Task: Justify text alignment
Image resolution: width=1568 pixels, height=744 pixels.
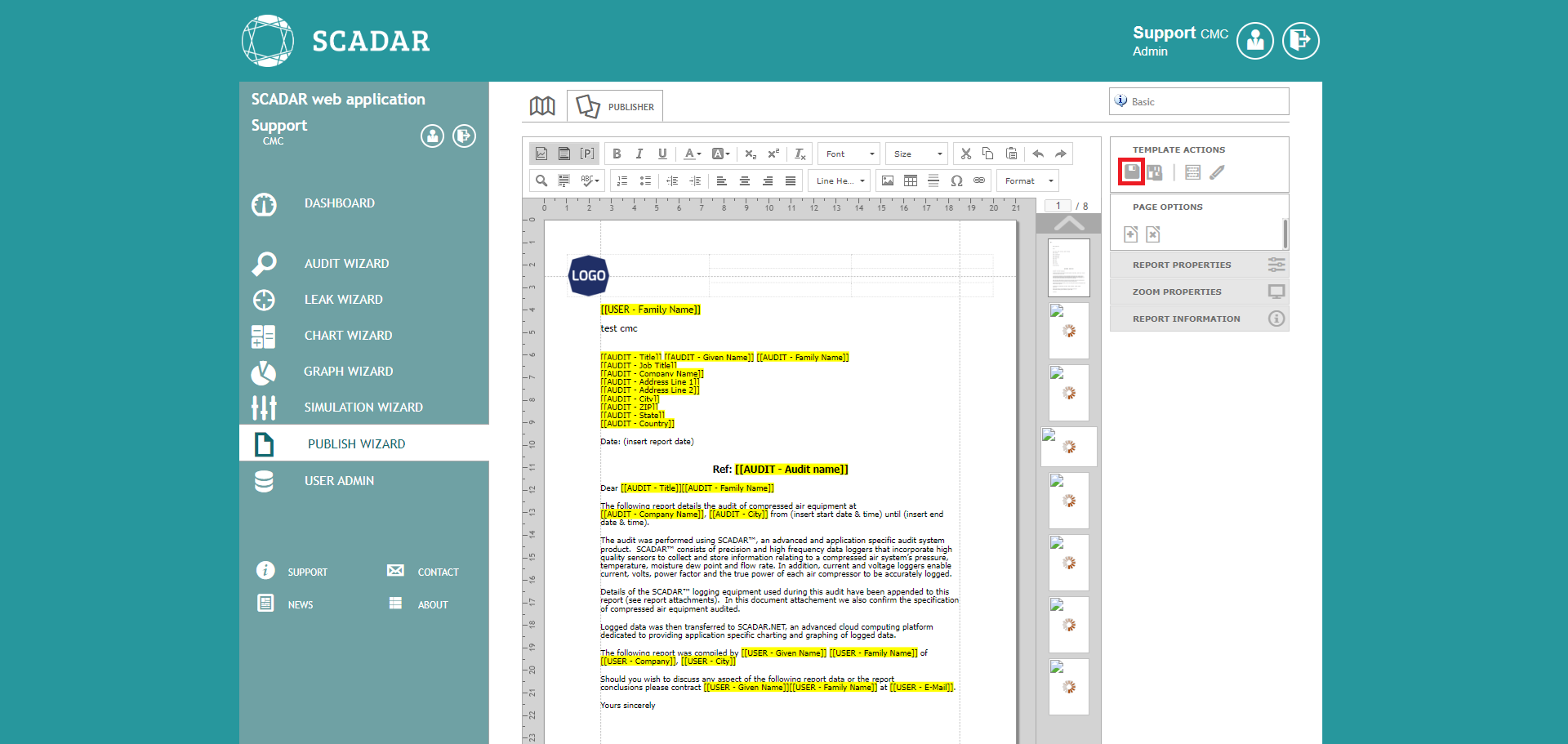Action: coord(791,180)
